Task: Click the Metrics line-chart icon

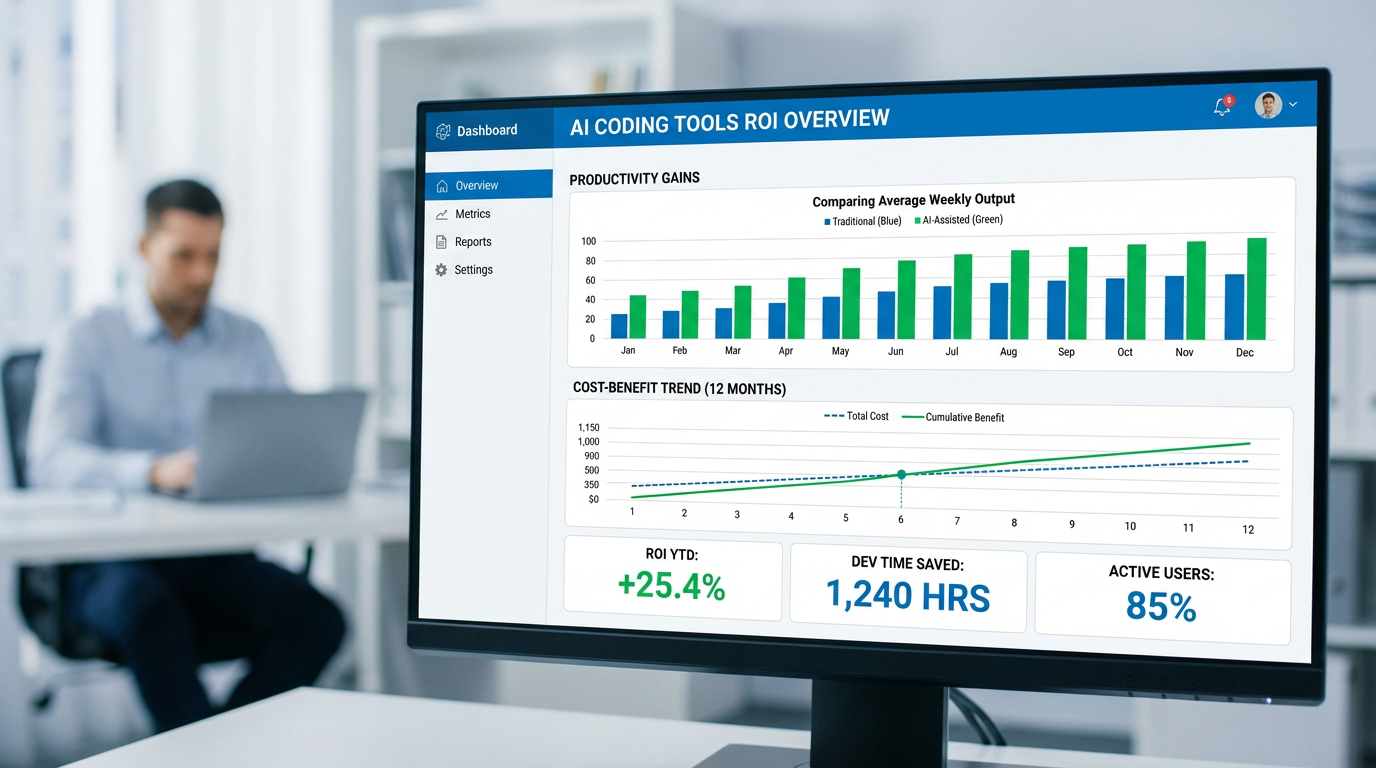Action: [x=441, y=213]
